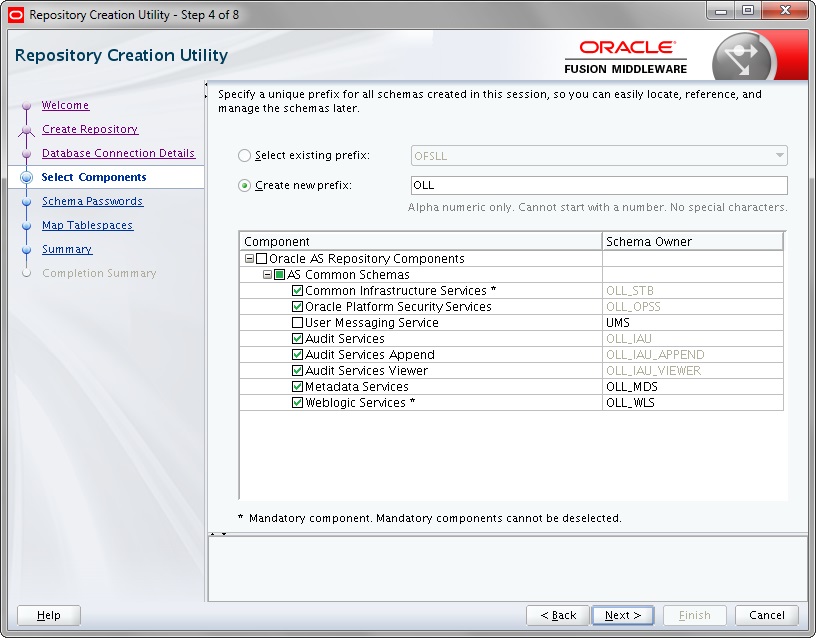The image size is (816, 638).
Task: Maximize the Repository Creation Utility window
Action: tap(748, 11)
